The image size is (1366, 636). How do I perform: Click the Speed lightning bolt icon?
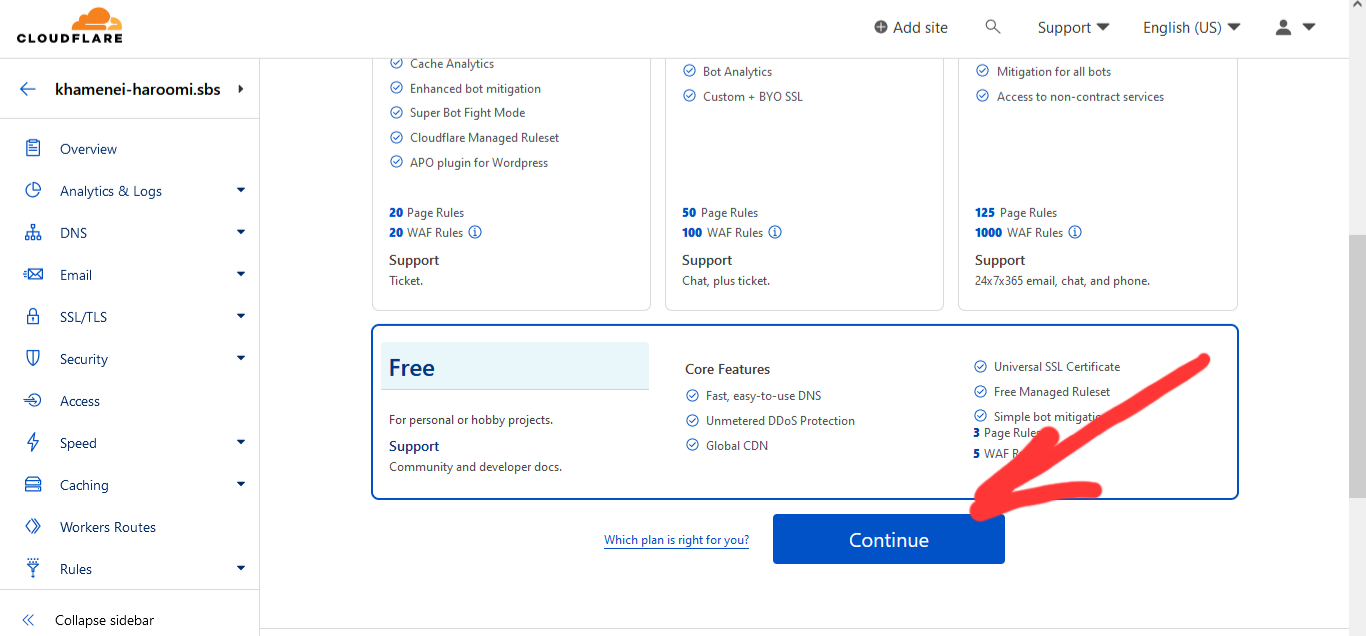pos(33,442)
